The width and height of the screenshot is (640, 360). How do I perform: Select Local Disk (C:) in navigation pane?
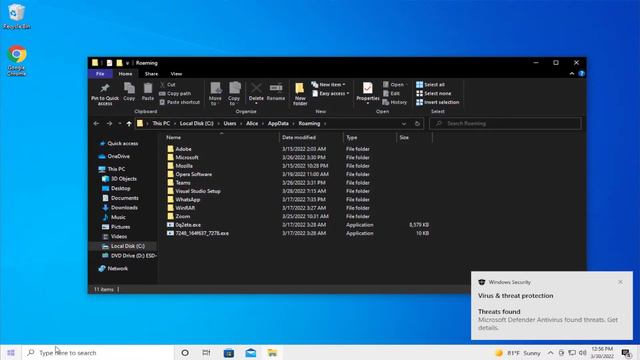123,246
